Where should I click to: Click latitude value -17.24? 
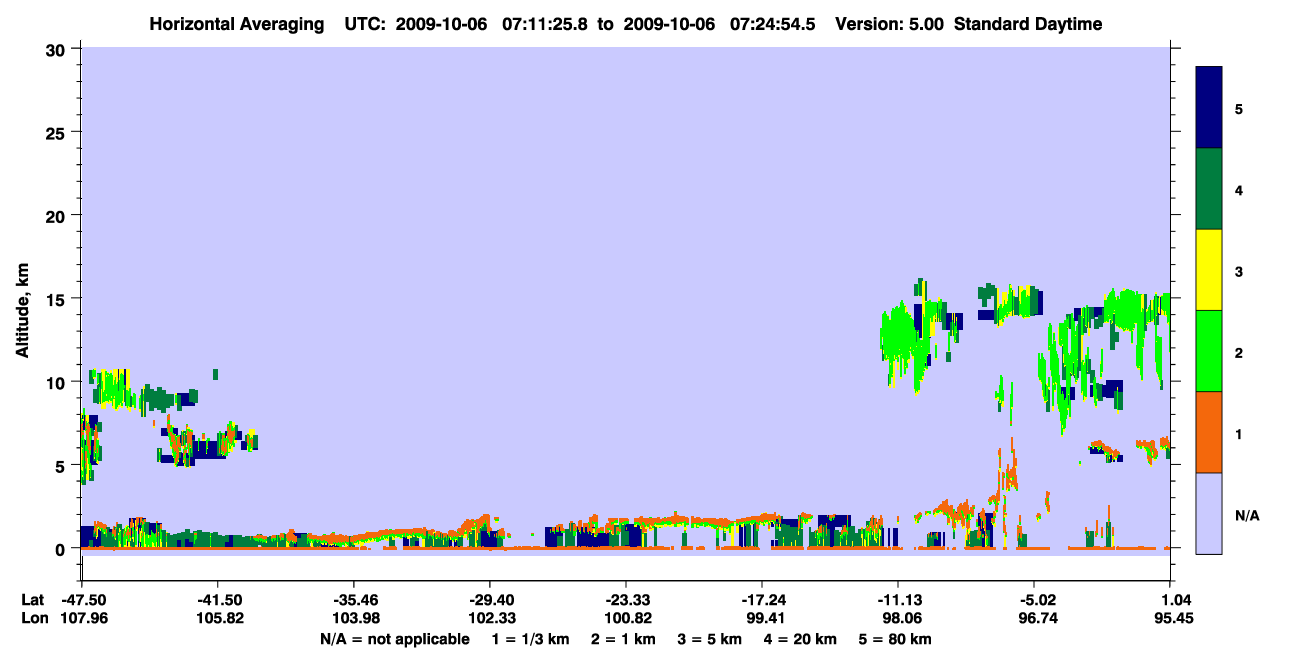point(762,600)
